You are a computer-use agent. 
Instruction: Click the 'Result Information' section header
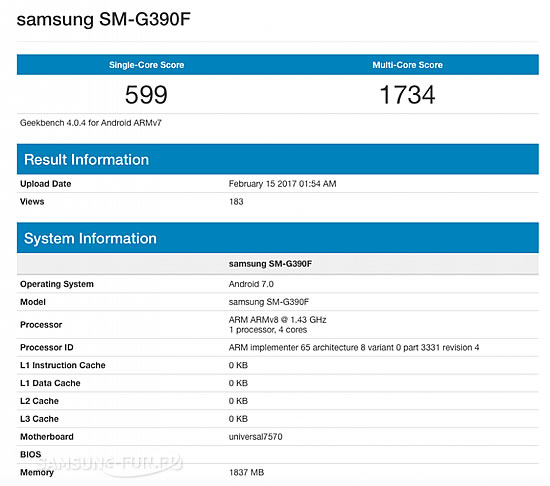pos(278,159)
